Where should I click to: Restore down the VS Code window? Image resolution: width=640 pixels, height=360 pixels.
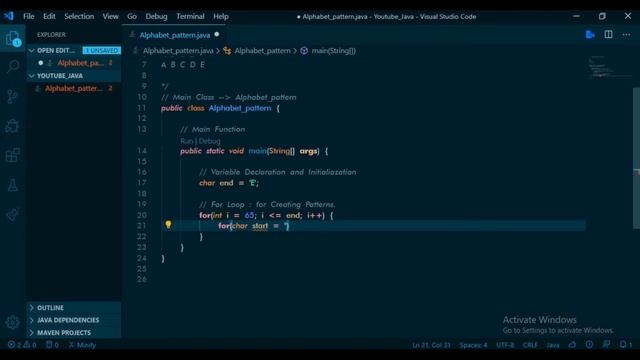pos(602,16)
